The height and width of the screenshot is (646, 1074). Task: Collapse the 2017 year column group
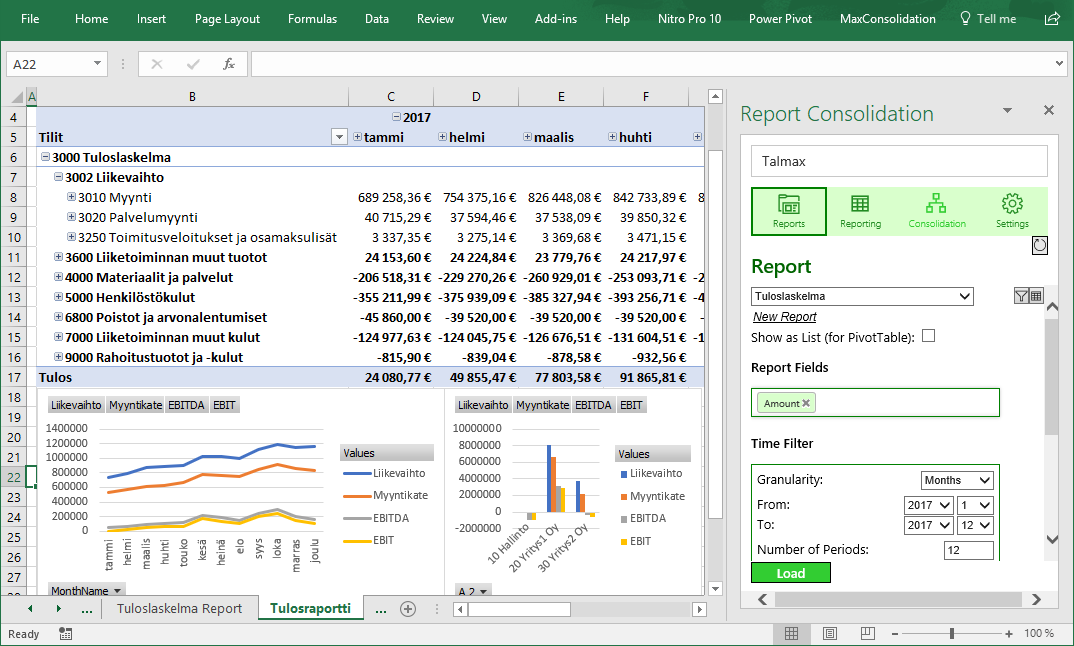(397, 117)
